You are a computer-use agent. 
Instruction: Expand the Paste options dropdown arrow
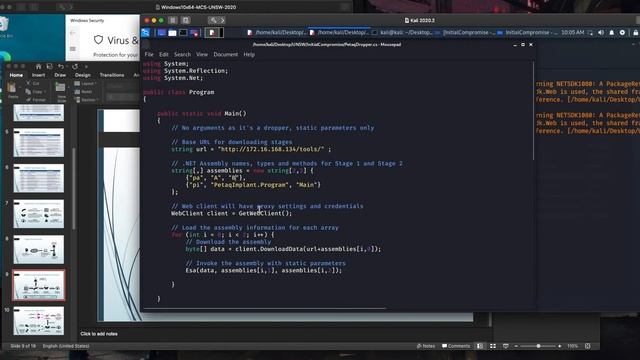[20, 88]
